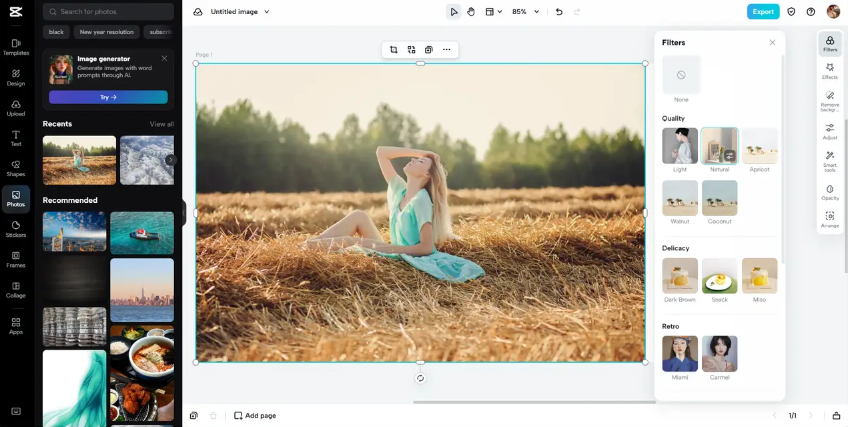Select the 'New year resolution' search tag

tap(107, 32)
